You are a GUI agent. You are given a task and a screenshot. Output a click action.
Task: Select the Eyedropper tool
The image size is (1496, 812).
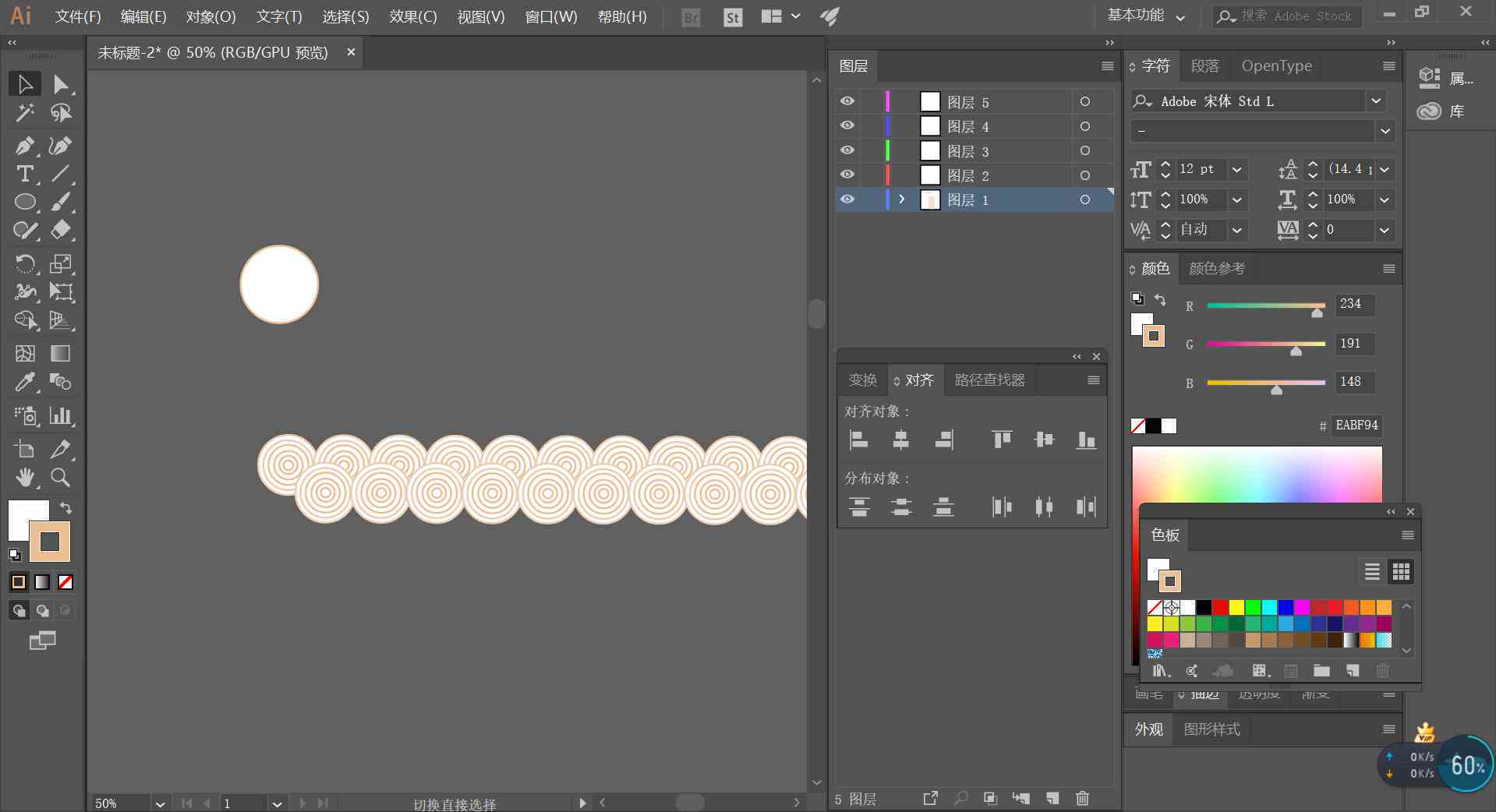click(25, 382)
